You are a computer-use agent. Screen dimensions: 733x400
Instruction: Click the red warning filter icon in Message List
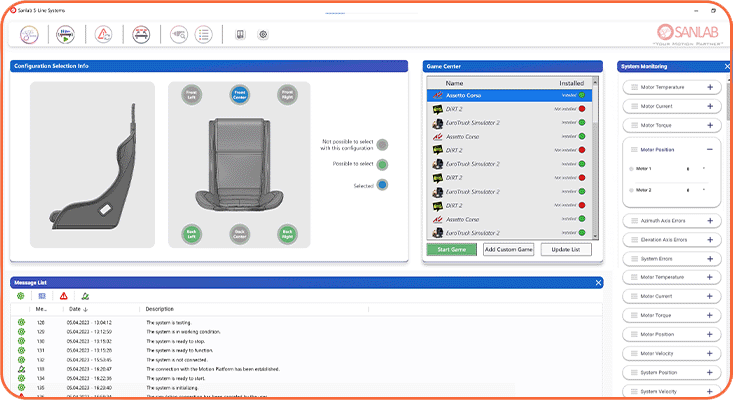pyautogui.click(x=63, y=296)
